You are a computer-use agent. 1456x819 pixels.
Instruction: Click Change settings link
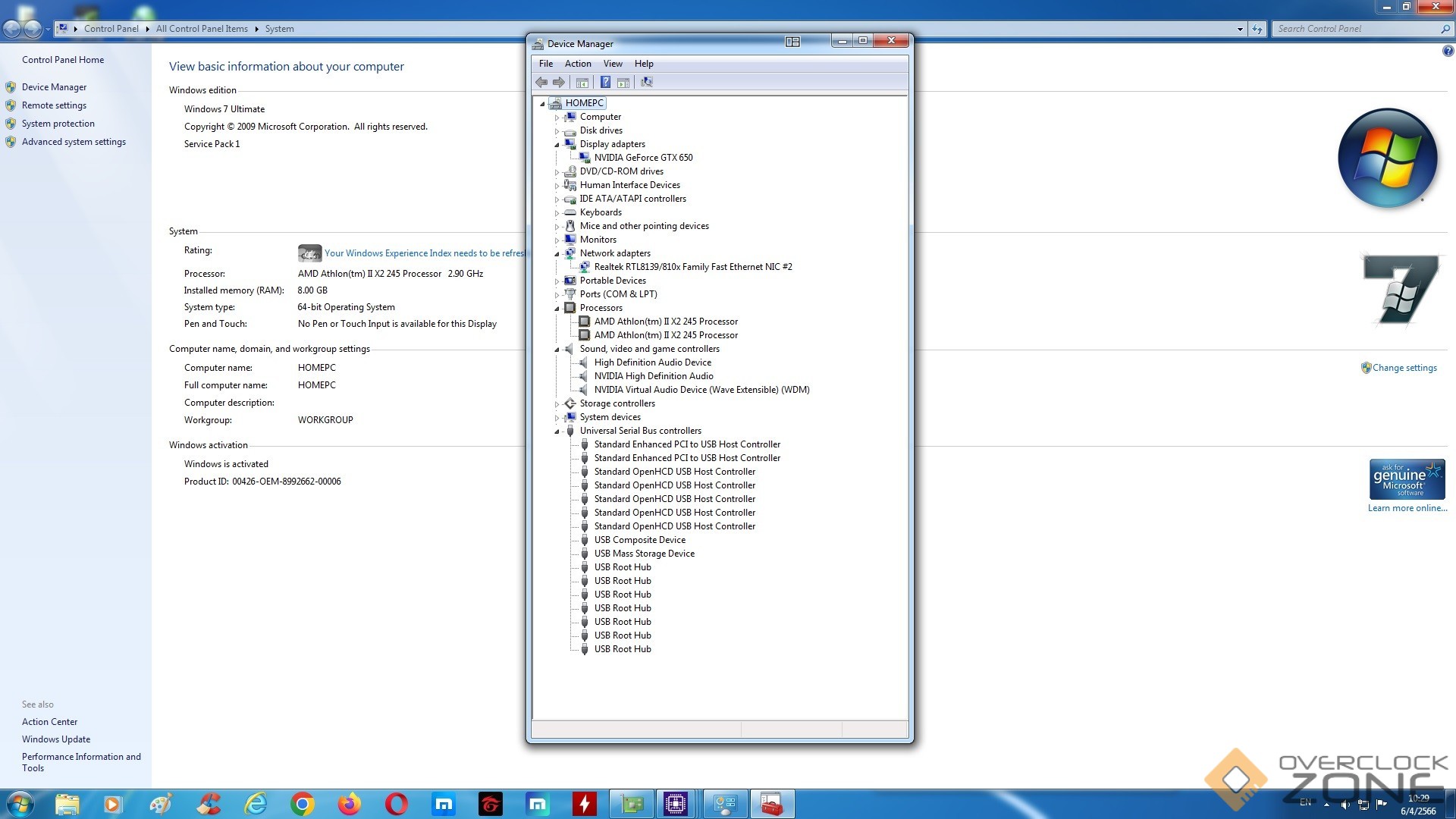[x=1404, y=368]
